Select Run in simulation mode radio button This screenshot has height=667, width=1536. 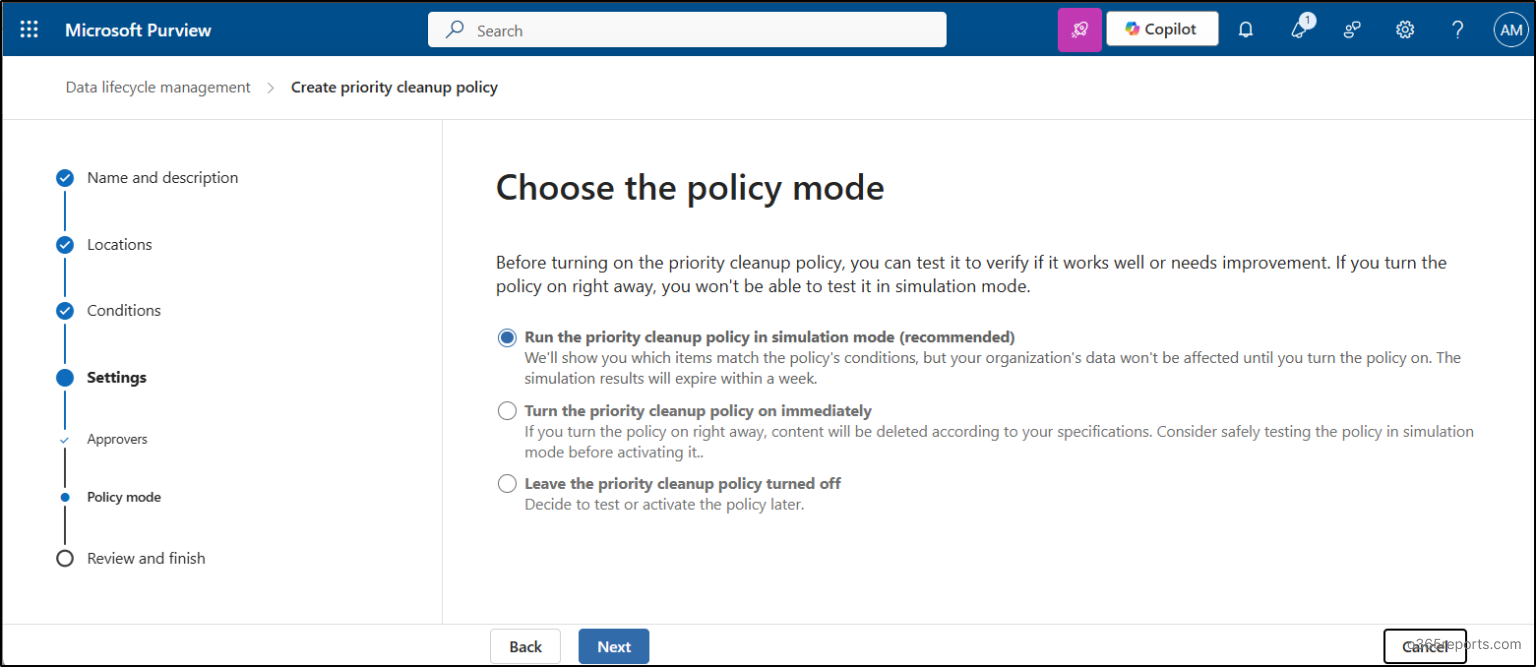click(x=507, y=337)
